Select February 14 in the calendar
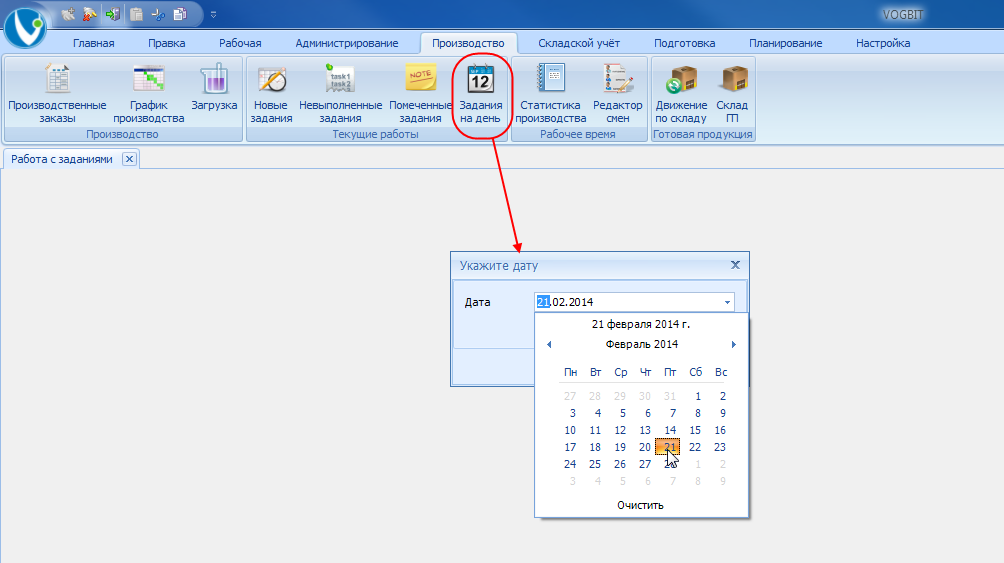1004x563 pixels. 670,430
